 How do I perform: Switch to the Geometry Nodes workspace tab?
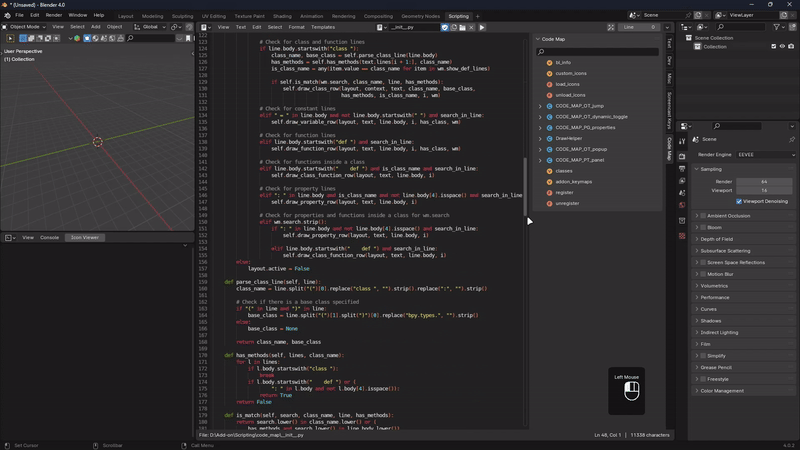(x=420, y=16)
